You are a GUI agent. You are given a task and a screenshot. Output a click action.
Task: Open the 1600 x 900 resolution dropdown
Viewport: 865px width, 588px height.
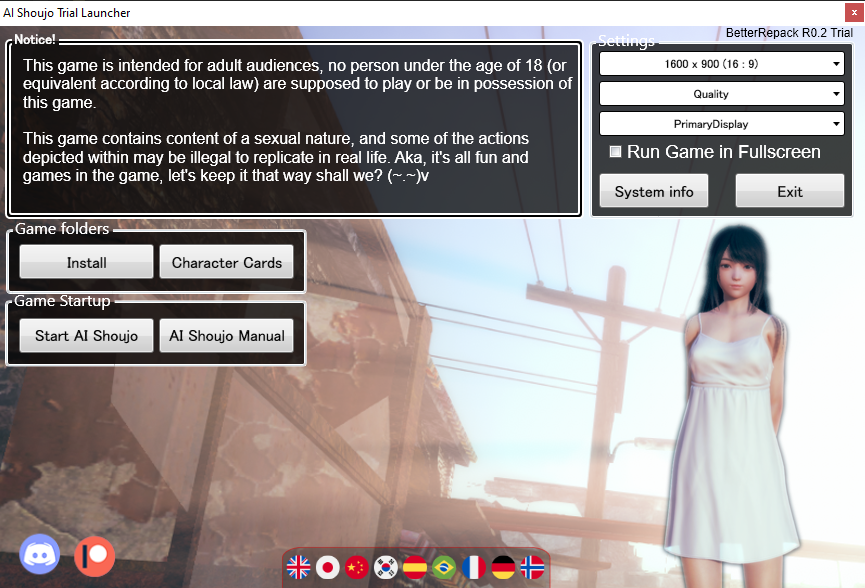click(x=722, y=64)
